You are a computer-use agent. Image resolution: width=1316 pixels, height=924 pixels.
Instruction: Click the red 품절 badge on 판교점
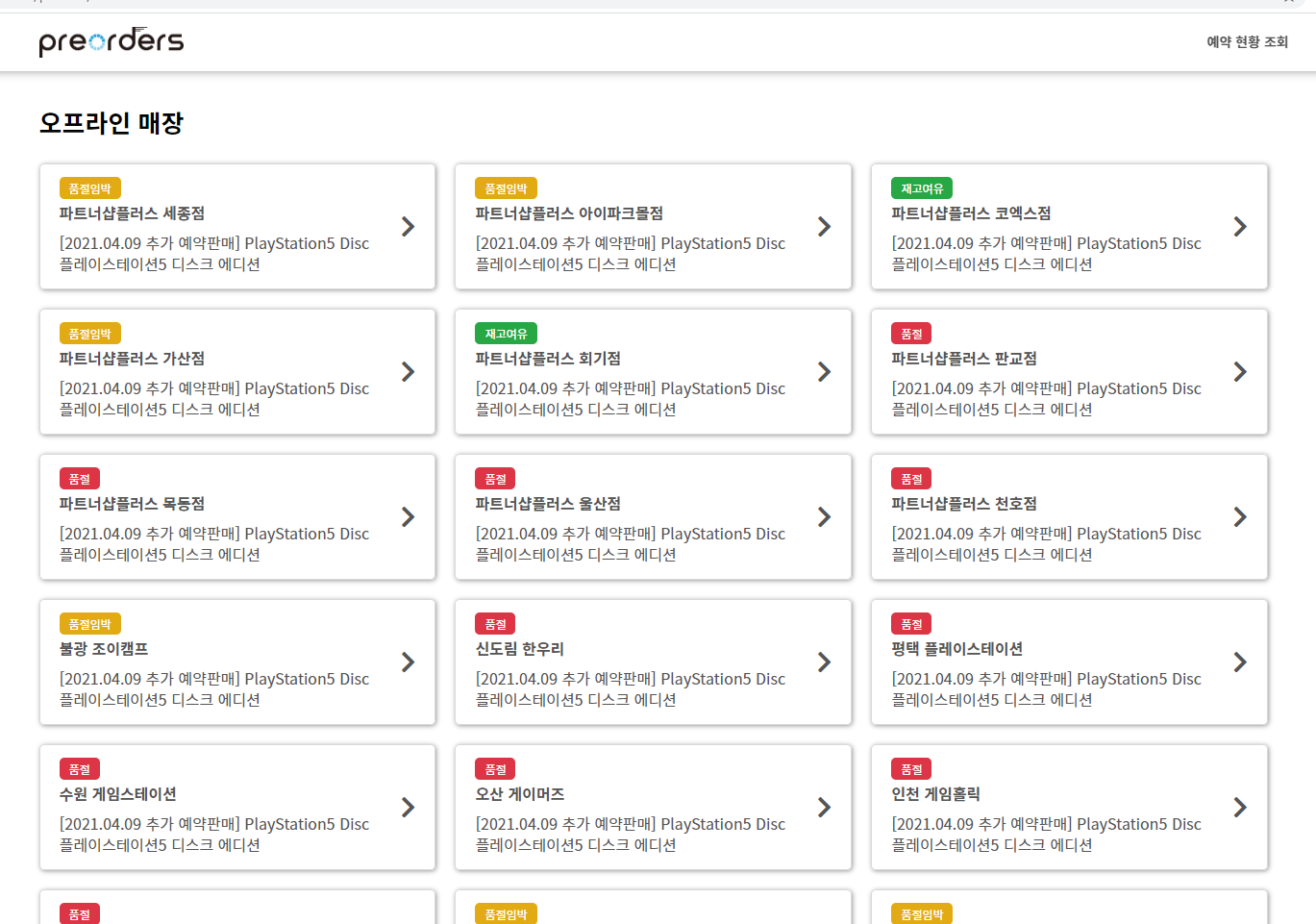(911, 334)
